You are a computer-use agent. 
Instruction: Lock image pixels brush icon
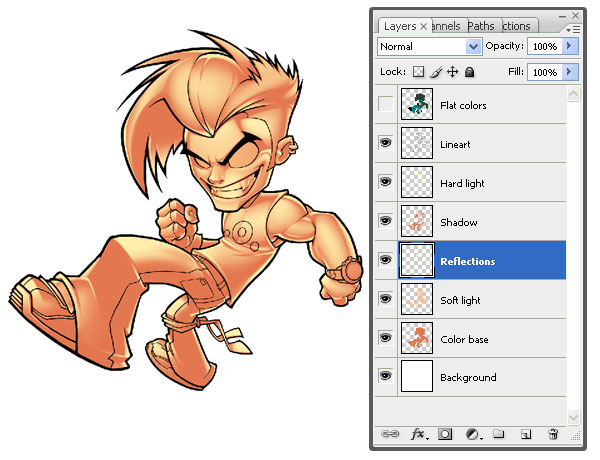(x=436, y=72)
